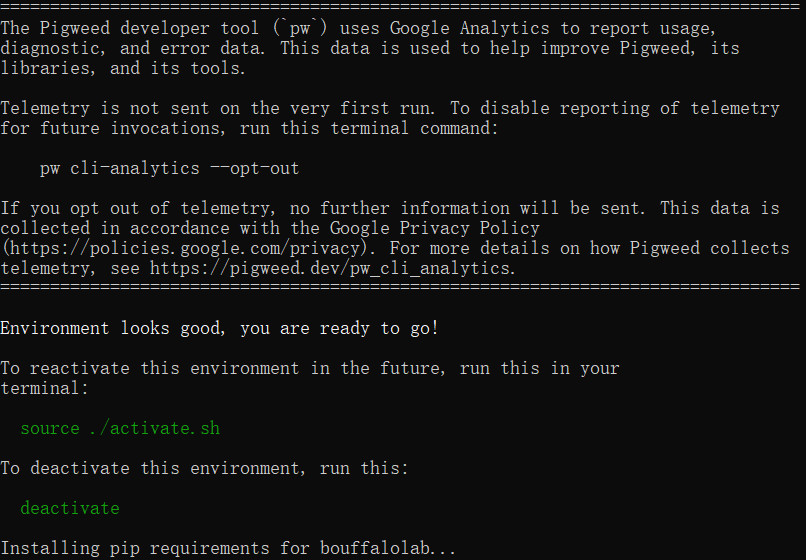Click the 'pw cli-analytics --opt-out' command
Viewport: 806px width, 560px height.
click(170, 168)
